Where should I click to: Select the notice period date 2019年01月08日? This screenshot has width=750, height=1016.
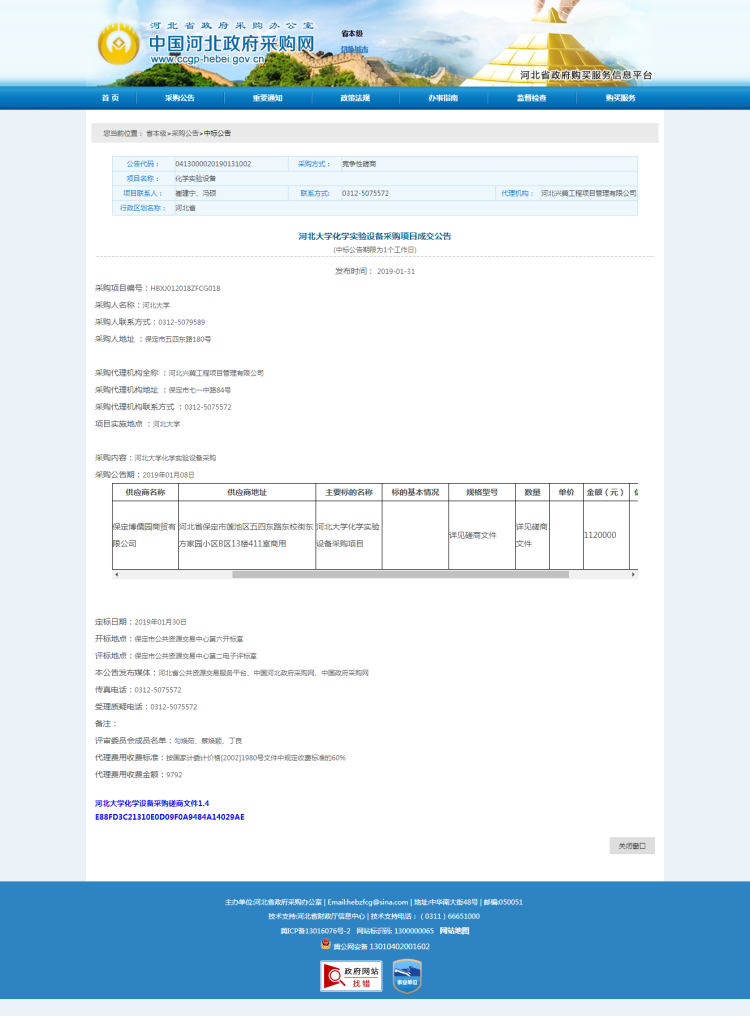point(169,475)
